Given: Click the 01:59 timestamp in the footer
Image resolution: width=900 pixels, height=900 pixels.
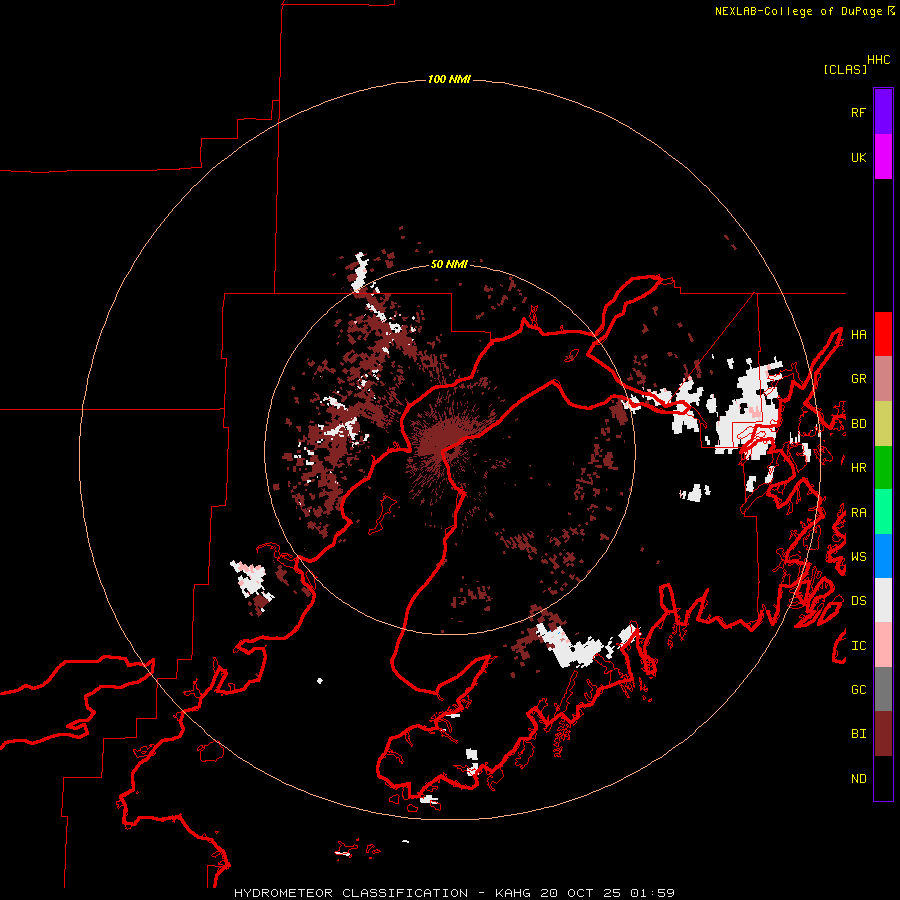Looking at the screenshot, I should tap(652, 893).
